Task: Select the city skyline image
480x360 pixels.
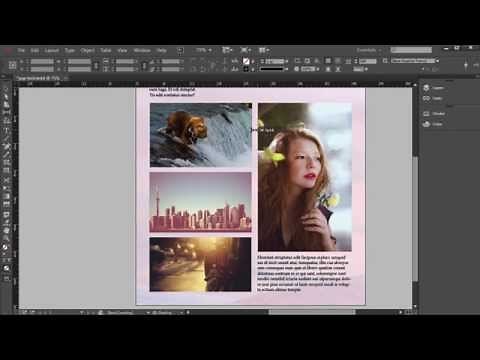Action: coord(200,202)
